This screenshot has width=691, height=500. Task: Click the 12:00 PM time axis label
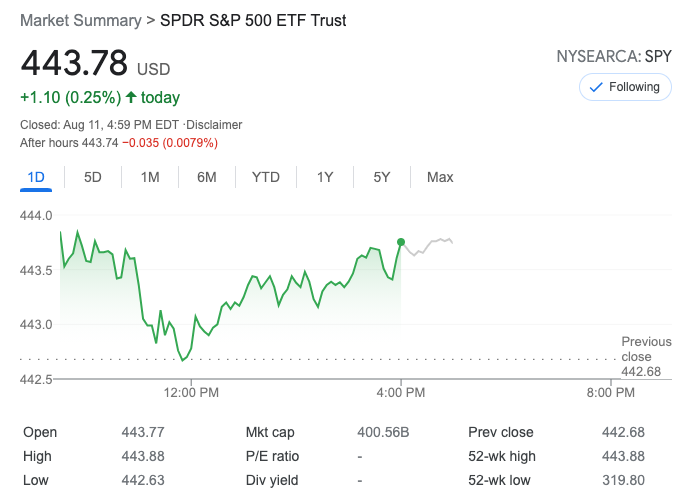[191, 393]
